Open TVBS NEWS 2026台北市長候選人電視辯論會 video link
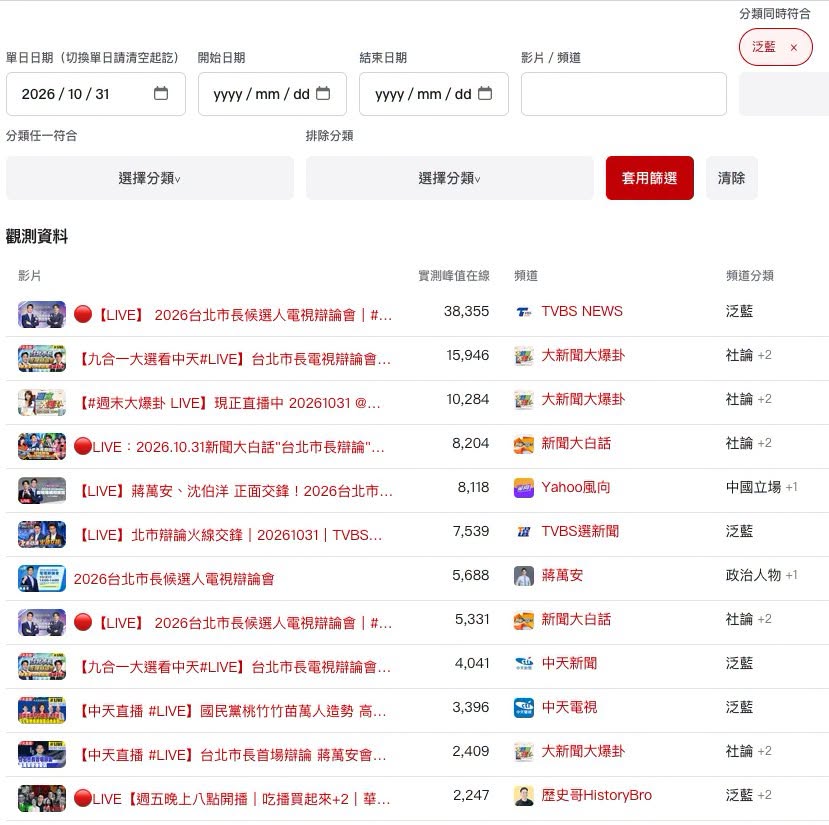 tap(233, 315)
